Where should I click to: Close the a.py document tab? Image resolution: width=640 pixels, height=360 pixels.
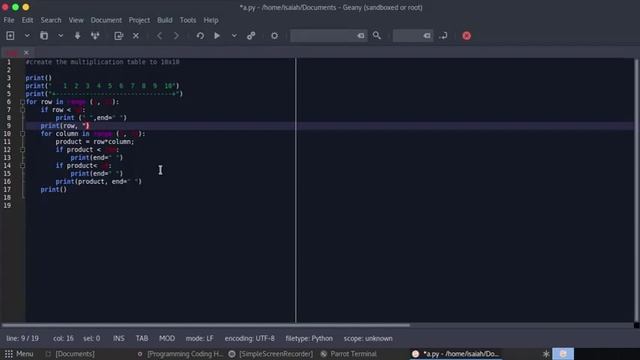tap(26, 53)
